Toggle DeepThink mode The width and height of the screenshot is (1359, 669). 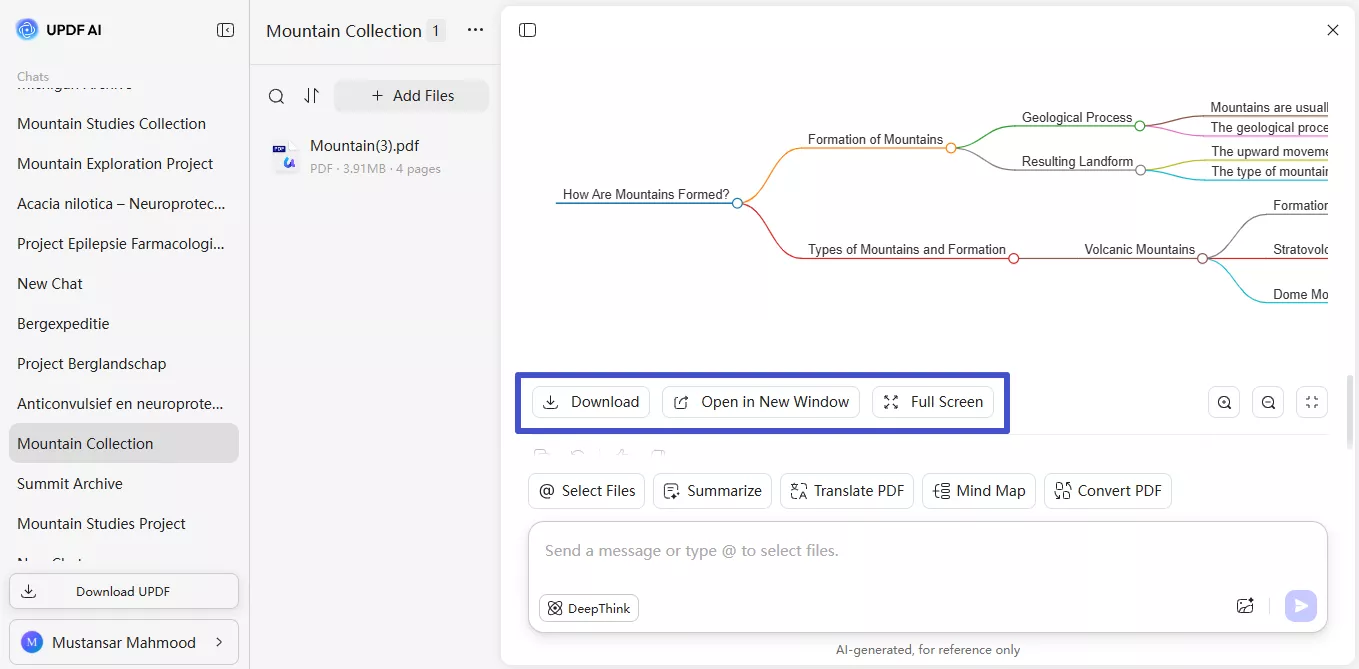(x=588, y=608)
